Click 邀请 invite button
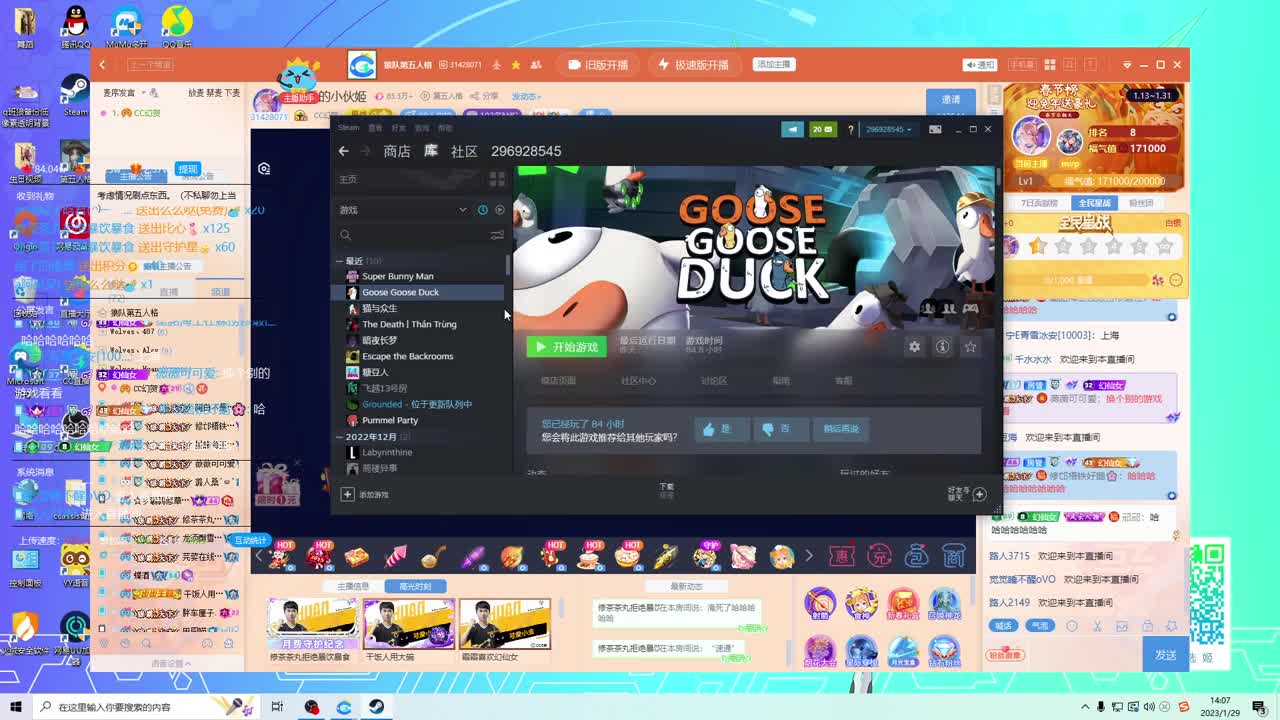This screenshot has width=1280, height=720. click(x=951, y=100)
